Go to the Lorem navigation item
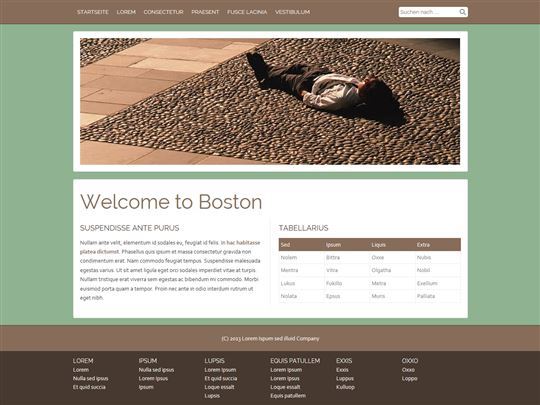Image resolution: width=540 pixels, height=405 pixels. (x=126, y=12)
